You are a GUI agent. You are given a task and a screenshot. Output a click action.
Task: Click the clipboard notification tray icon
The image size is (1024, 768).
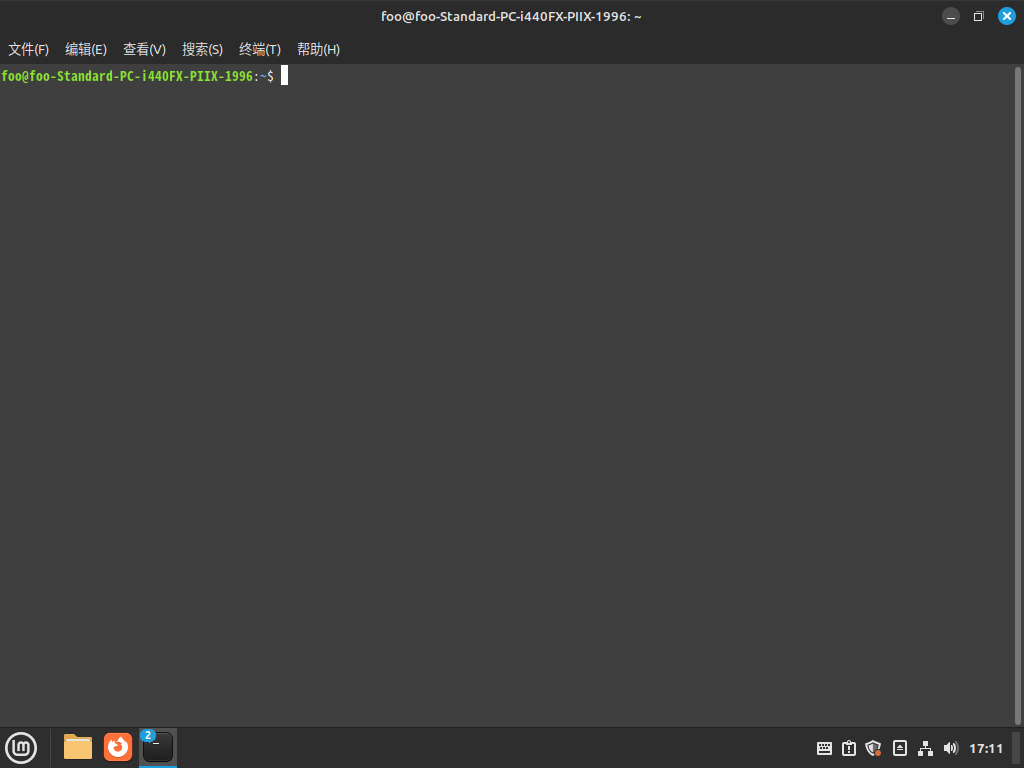(849, 748)
